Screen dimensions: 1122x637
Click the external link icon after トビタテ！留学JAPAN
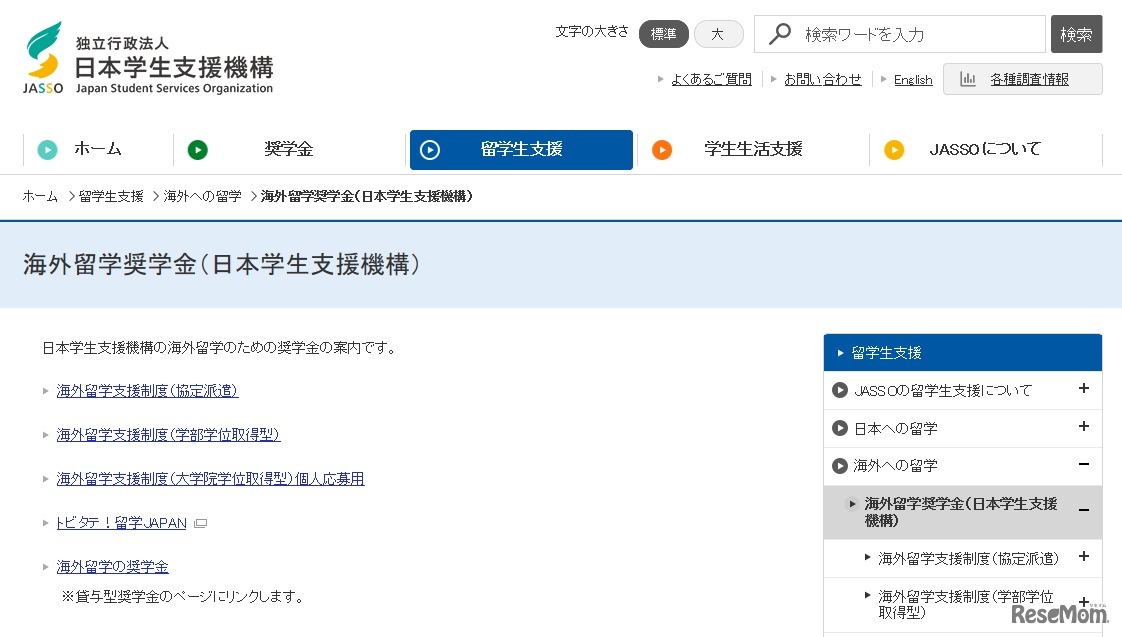[200, 522]
